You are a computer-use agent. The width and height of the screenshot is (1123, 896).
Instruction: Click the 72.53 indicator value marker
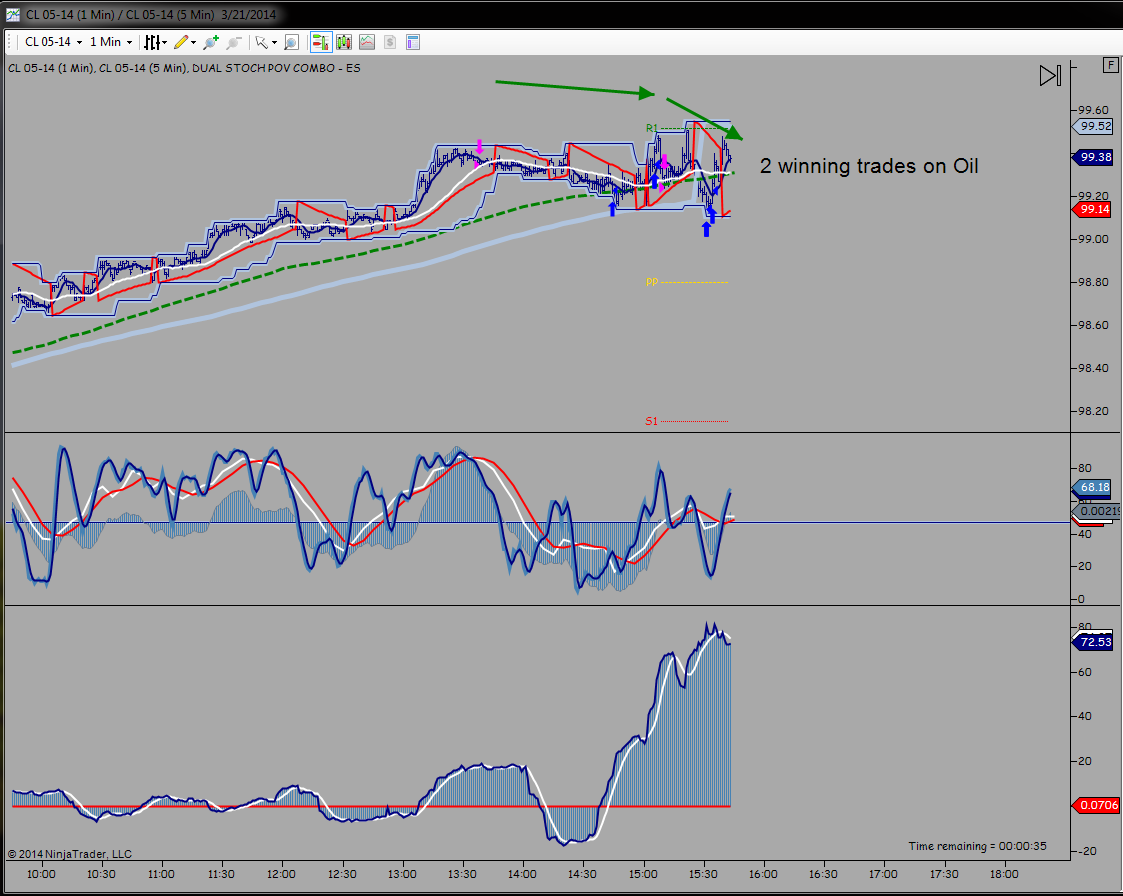(x=1093, y=642)
